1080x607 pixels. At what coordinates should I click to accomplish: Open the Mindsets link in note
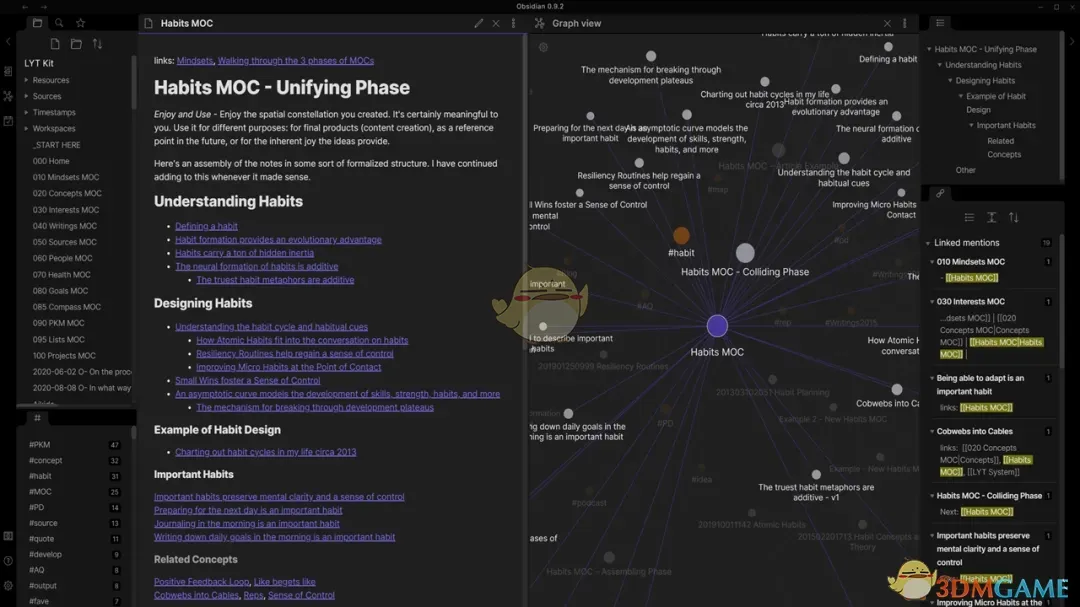195,61
